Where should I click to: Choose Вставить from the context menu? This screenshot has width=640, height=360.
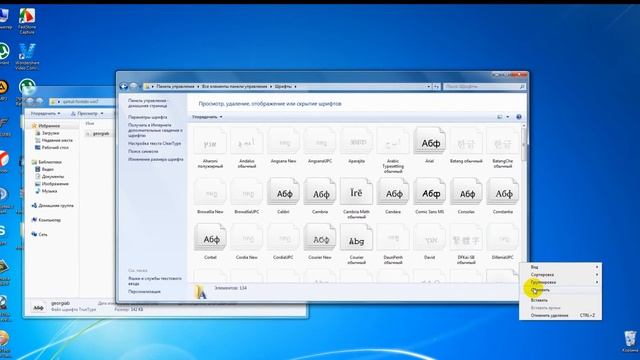point(539,300)
